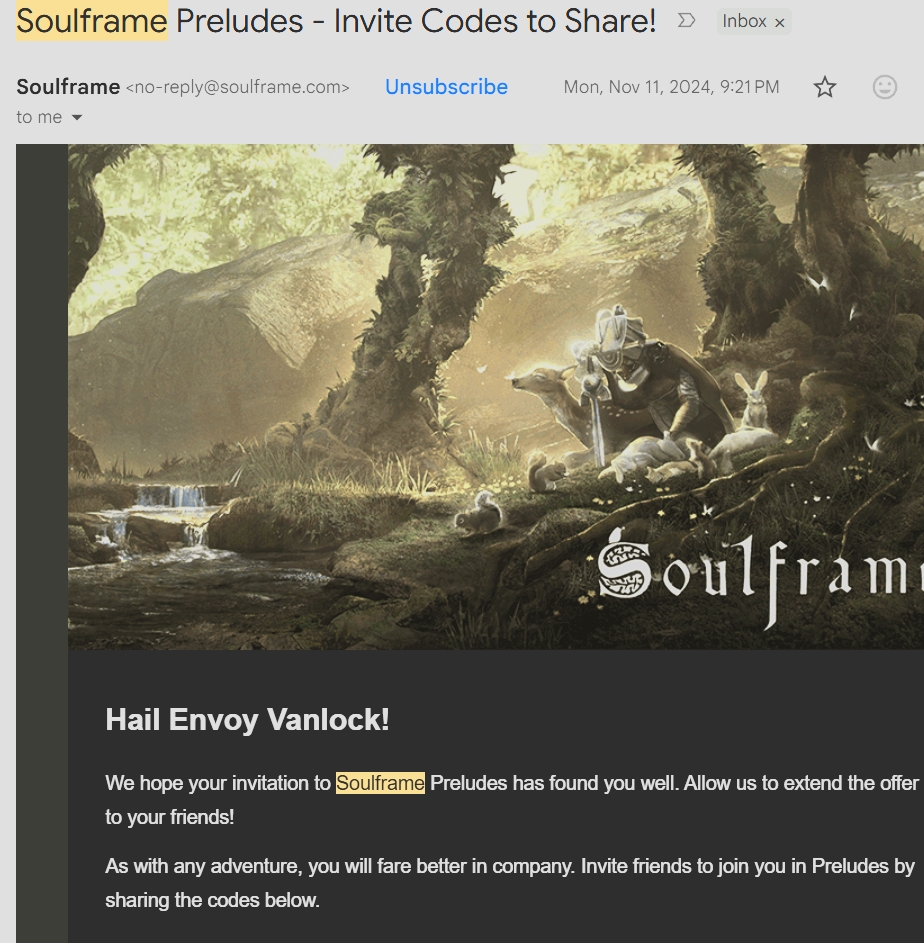Click the white rabbit in the banner image
Image resolution: width=924 pixels, height=943 pixels.
[x=752, y=397]
